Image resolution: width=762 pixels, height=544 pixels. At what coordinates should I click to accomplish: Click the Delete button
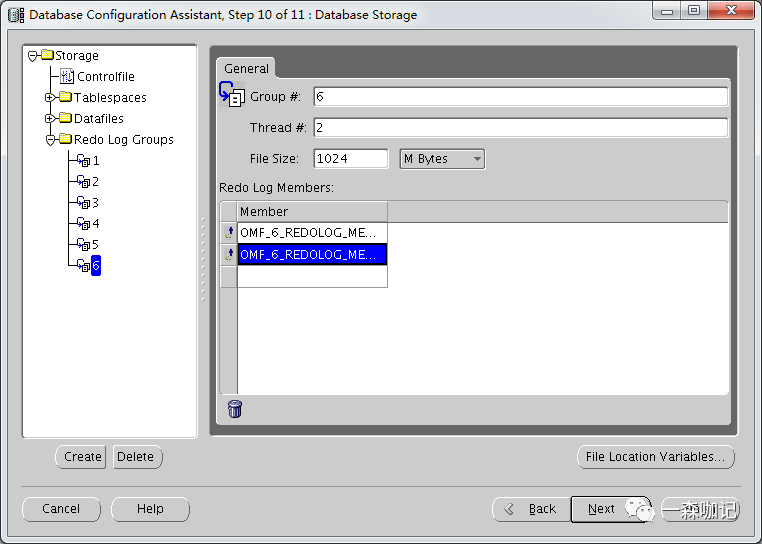138,457
